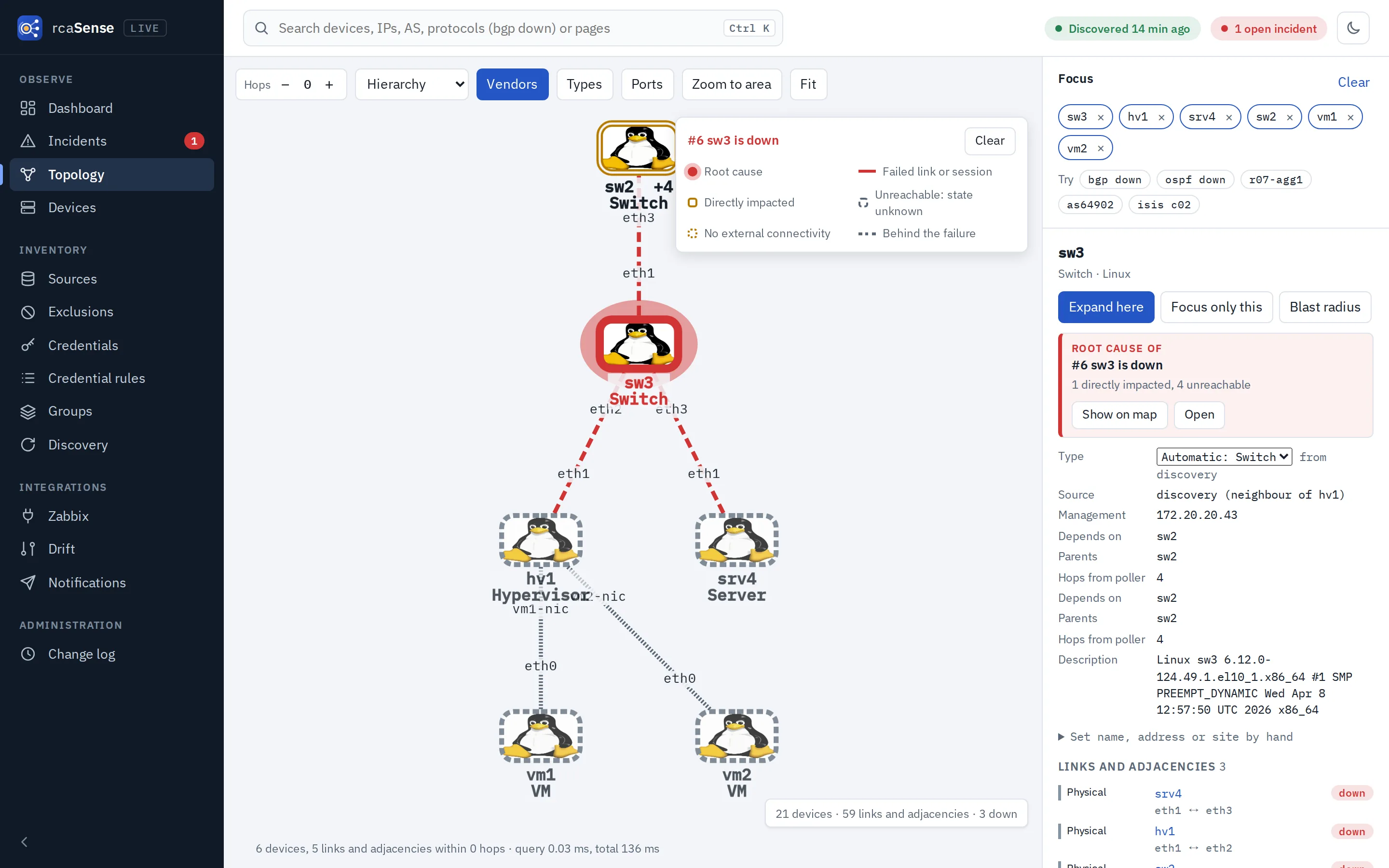Toggle the Types overlay

coord(585,84)
